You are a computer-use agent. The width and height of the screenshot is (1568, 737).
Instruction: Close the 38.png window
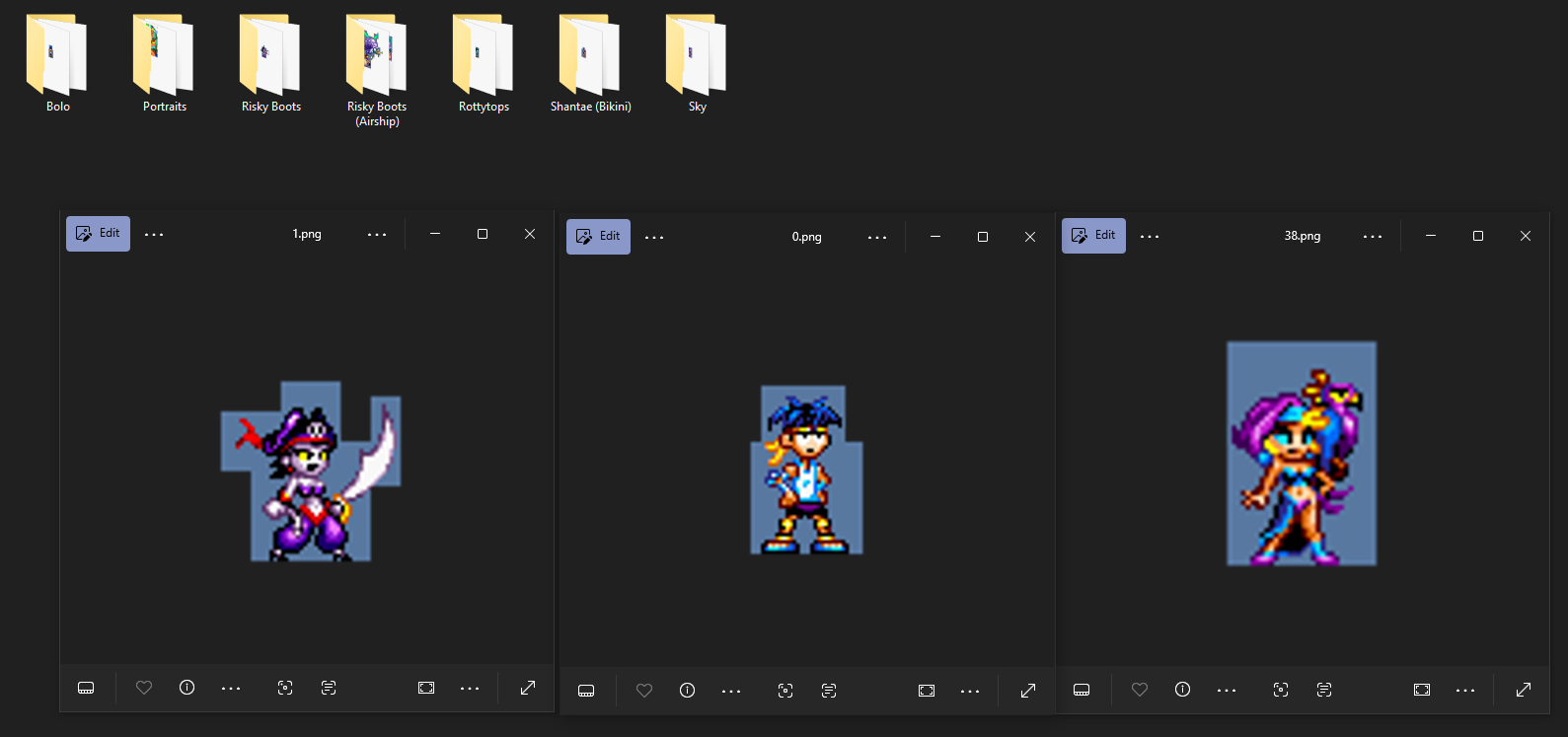click(x=1526, y=236)
